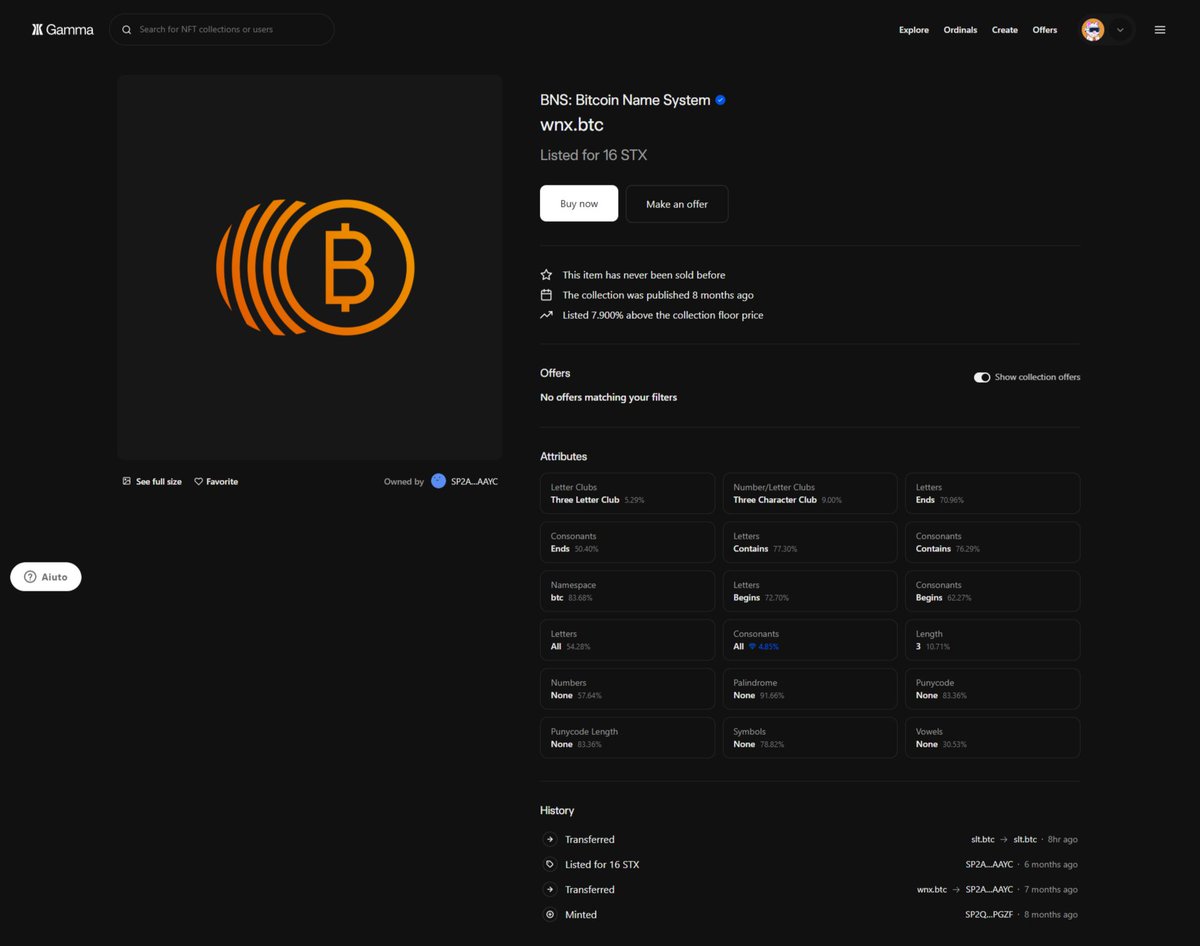Click the wnx.btc Bitcoin NFT image
Image resolution: width=1200 pixels, height=946 pixels.
pos(310,267)
